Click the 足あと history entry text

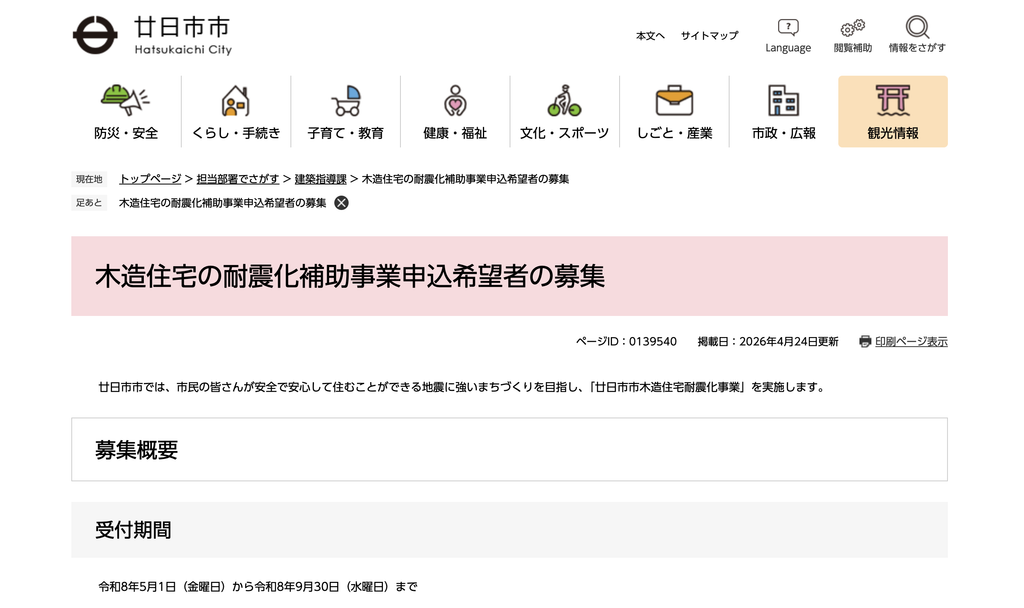(223, 203)
